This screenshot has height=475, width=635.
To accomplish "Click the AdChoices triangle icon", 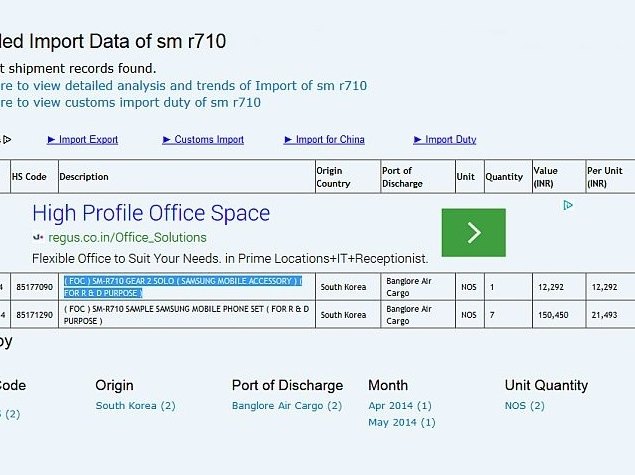I will [567, 206].
